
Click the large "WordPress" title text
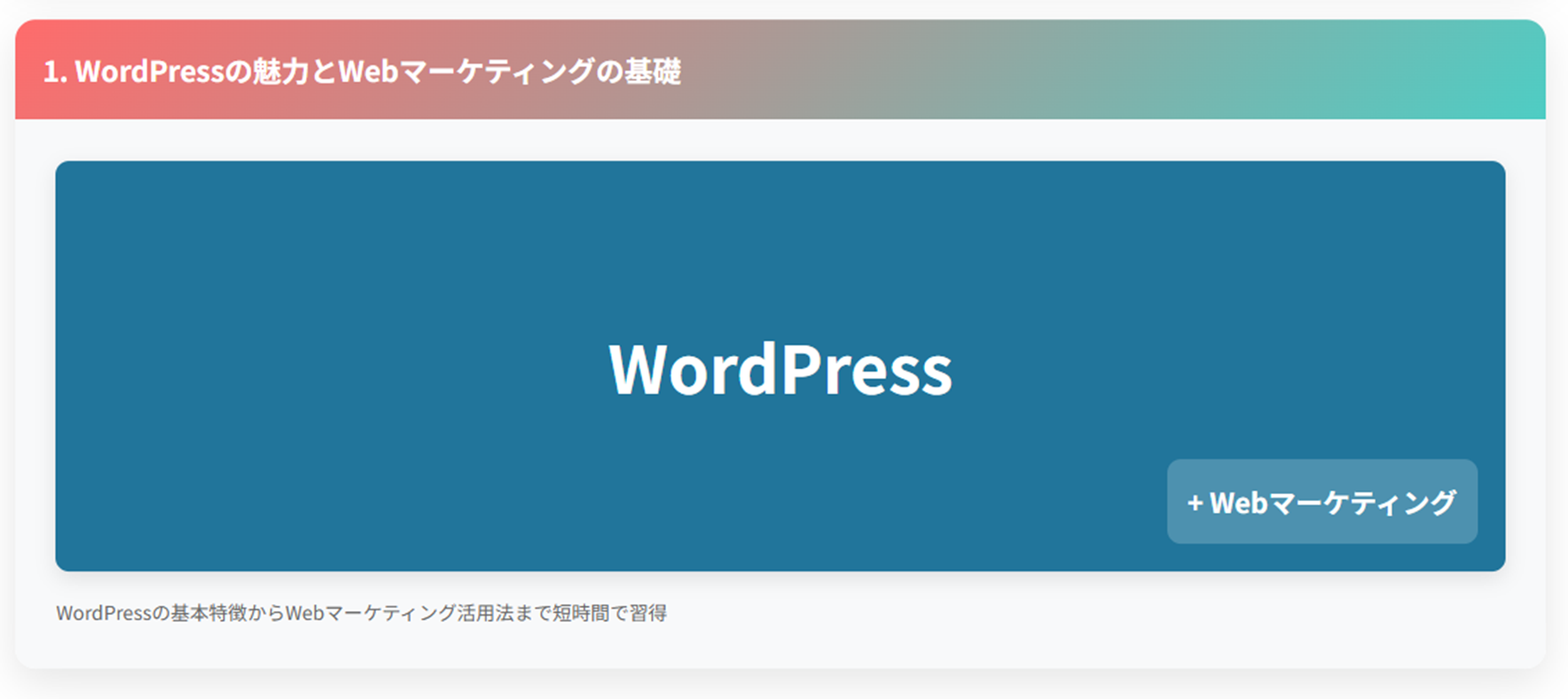780,369
